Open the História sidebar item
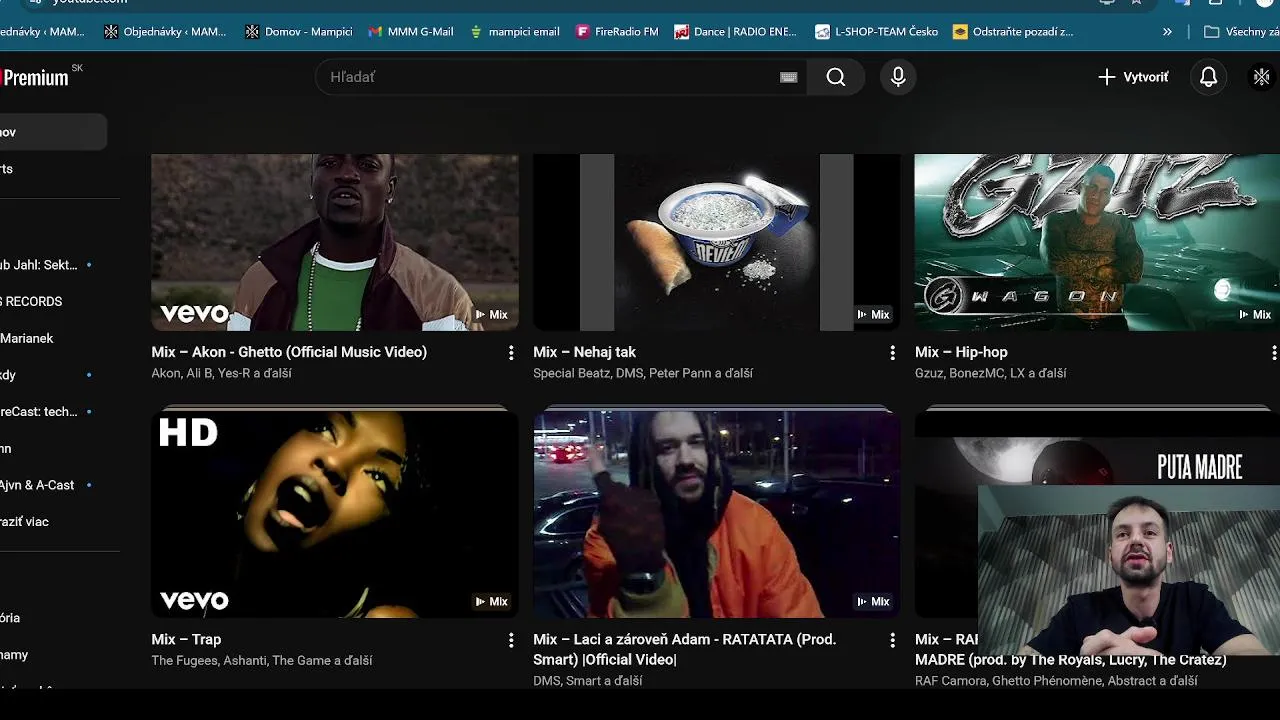 [x=11, y=618]
